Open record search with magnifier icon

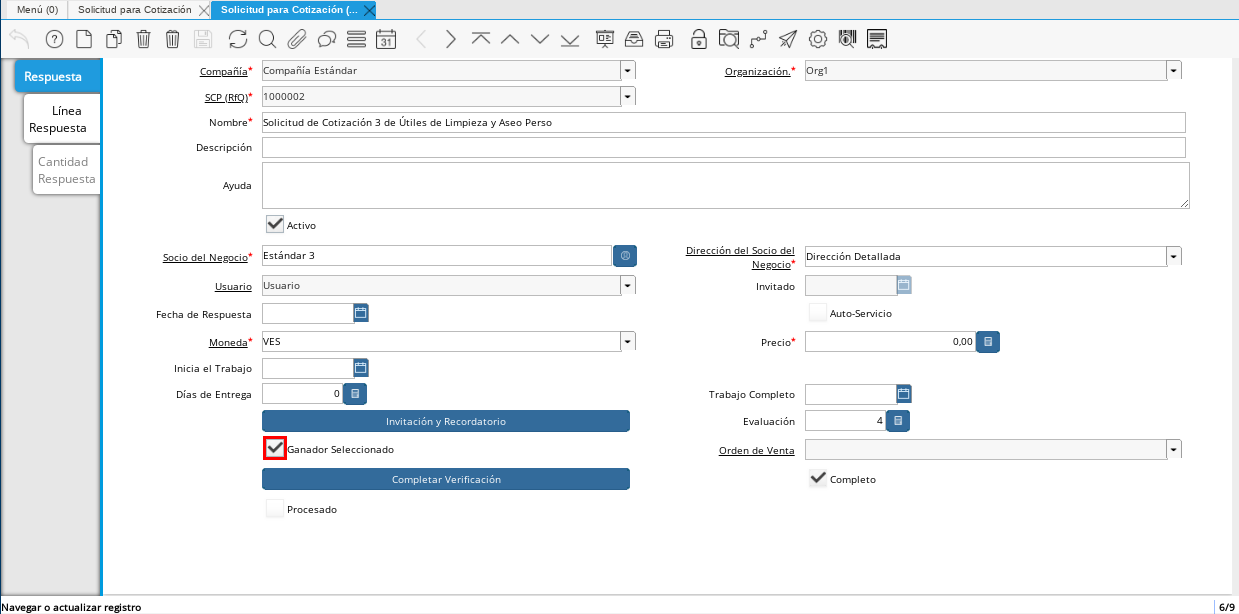267,39
